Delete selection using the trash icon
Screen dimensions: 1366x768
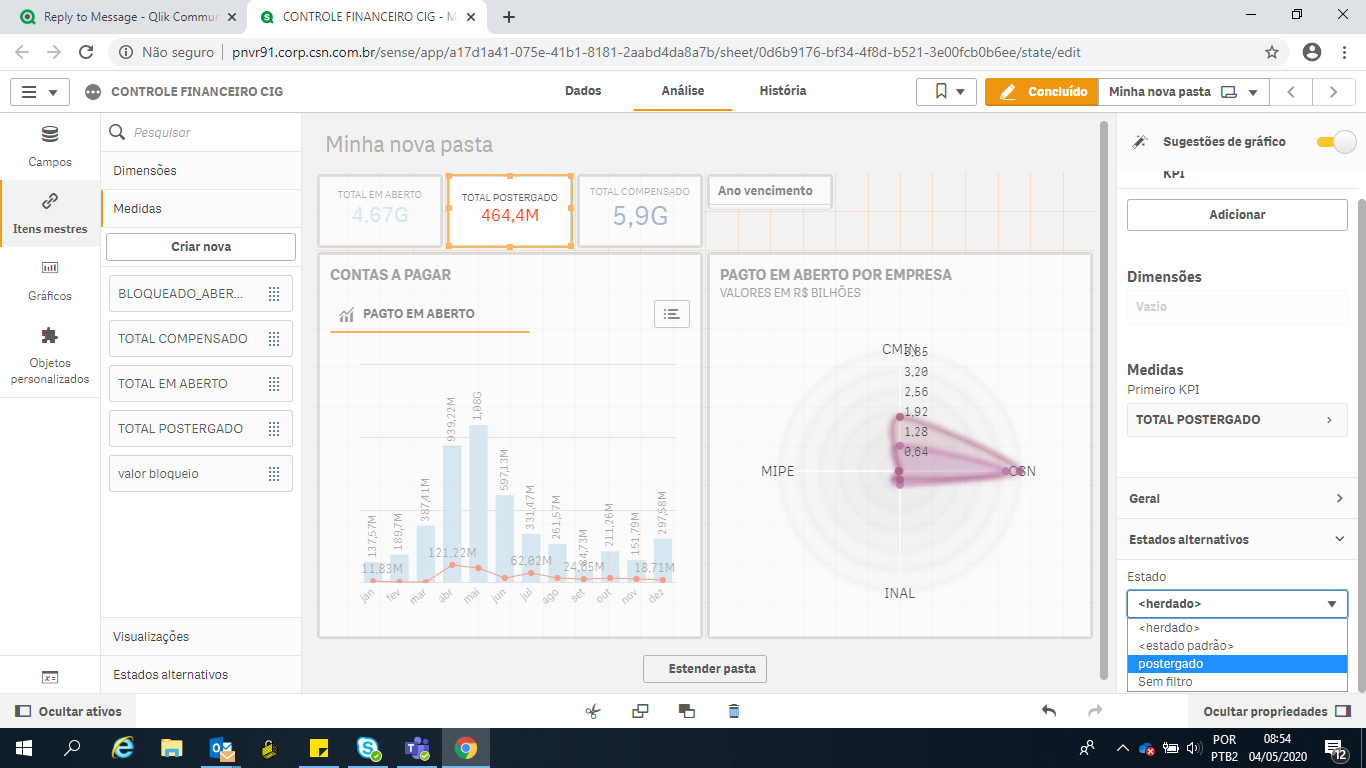tap(733, 711)
